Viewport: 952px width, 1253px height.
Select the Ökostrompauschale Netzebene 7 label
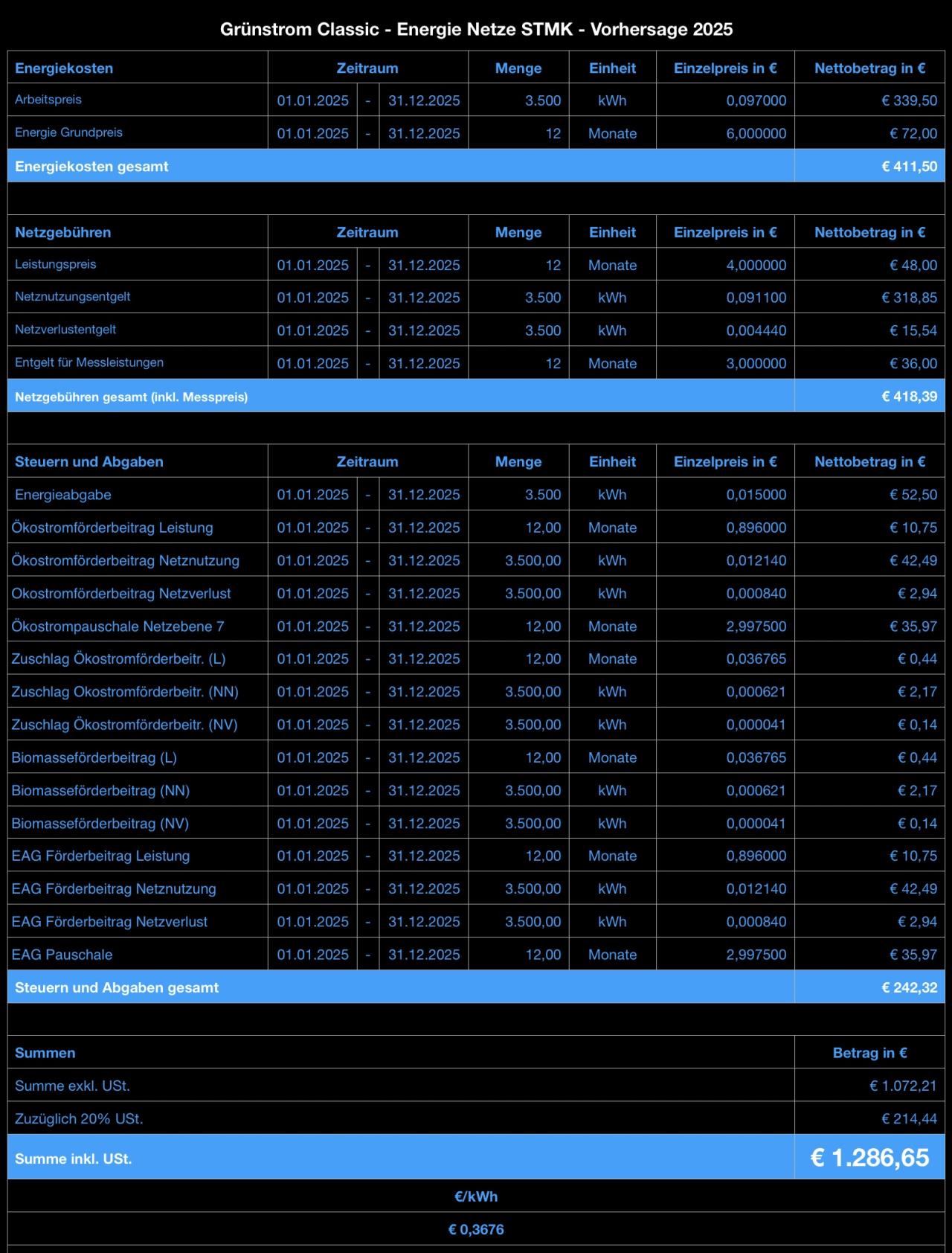click(x=118, y=626)
